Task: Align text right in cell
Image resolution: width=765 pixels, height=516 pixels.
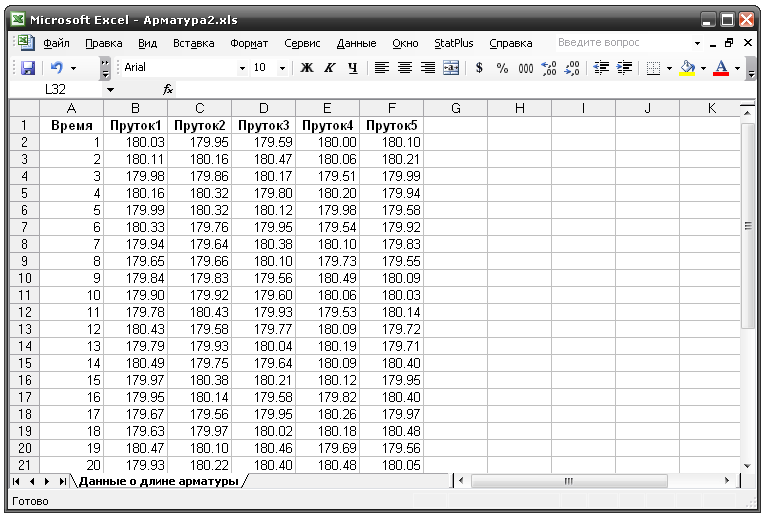Action: (428, 68)
